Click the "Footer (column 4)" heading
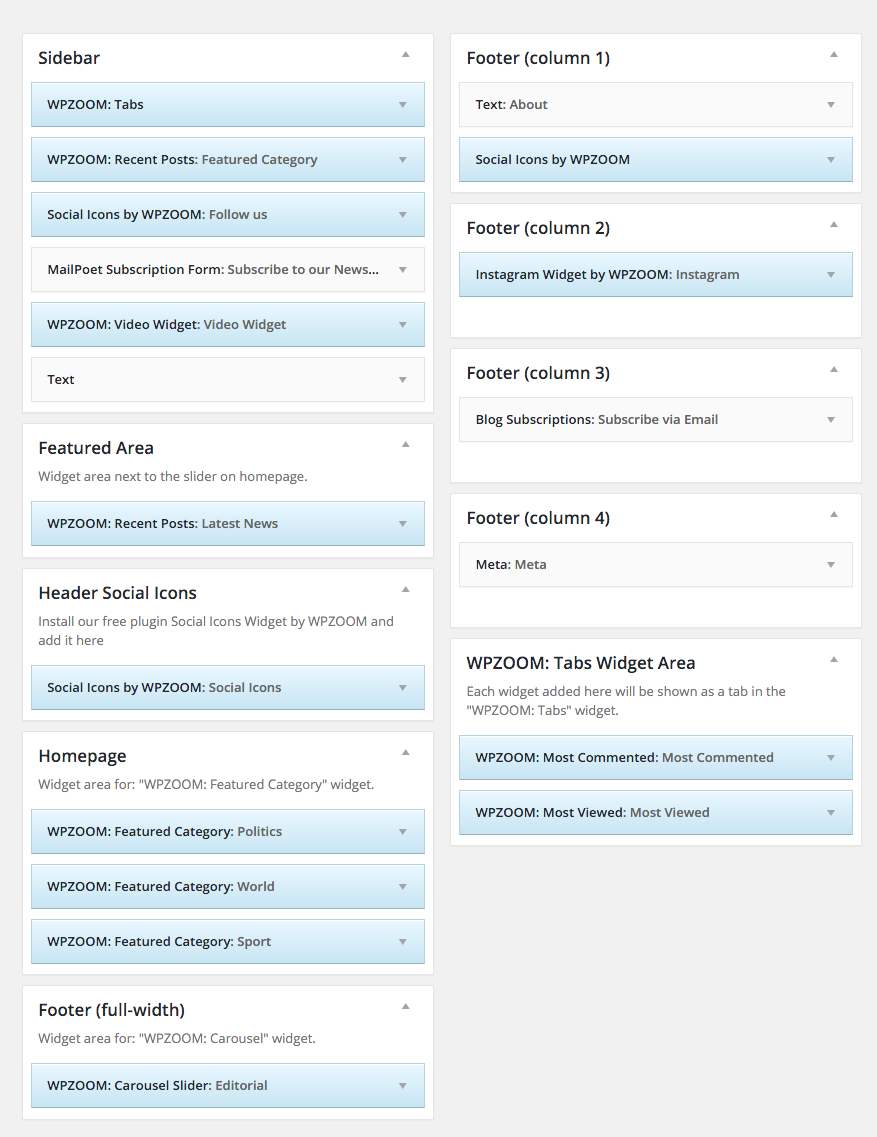Image resolution: width=877 pixels, height=1137 pixels. point(538,518)
